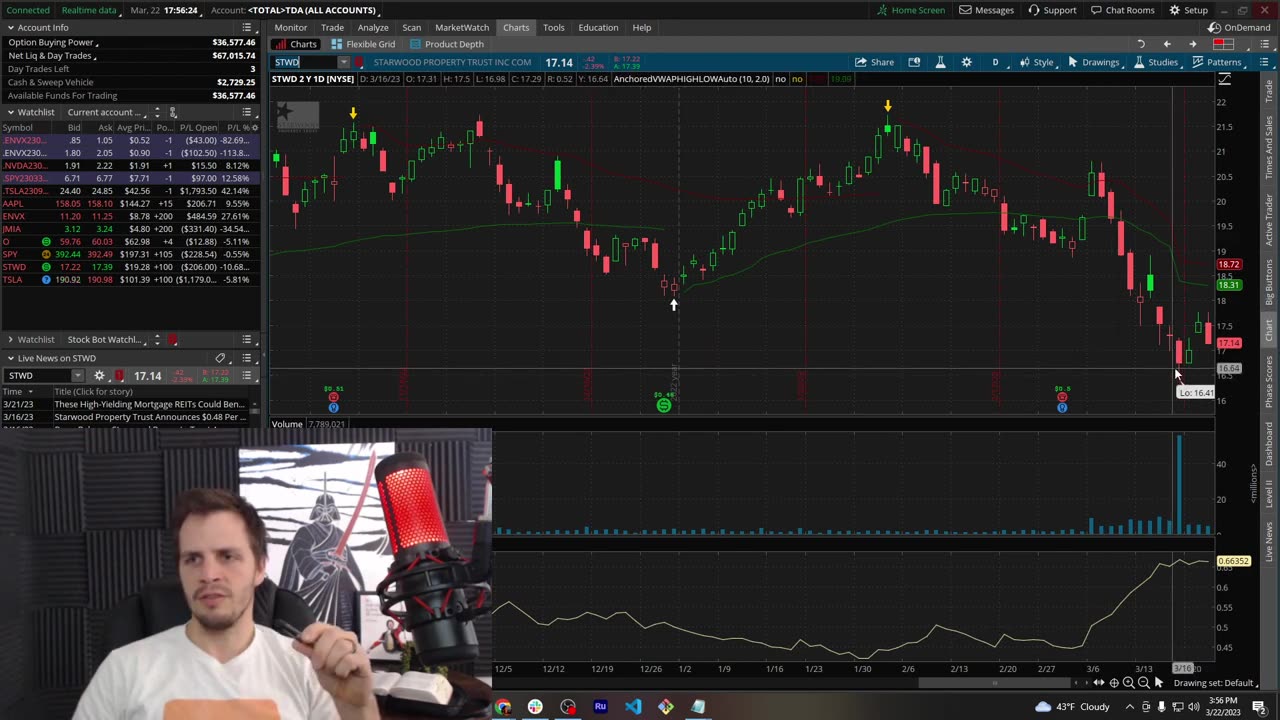This screenshot has height=720, width=1280.
Task: Open the watchlist column settings gear
Action: click(x=255, y=127)
